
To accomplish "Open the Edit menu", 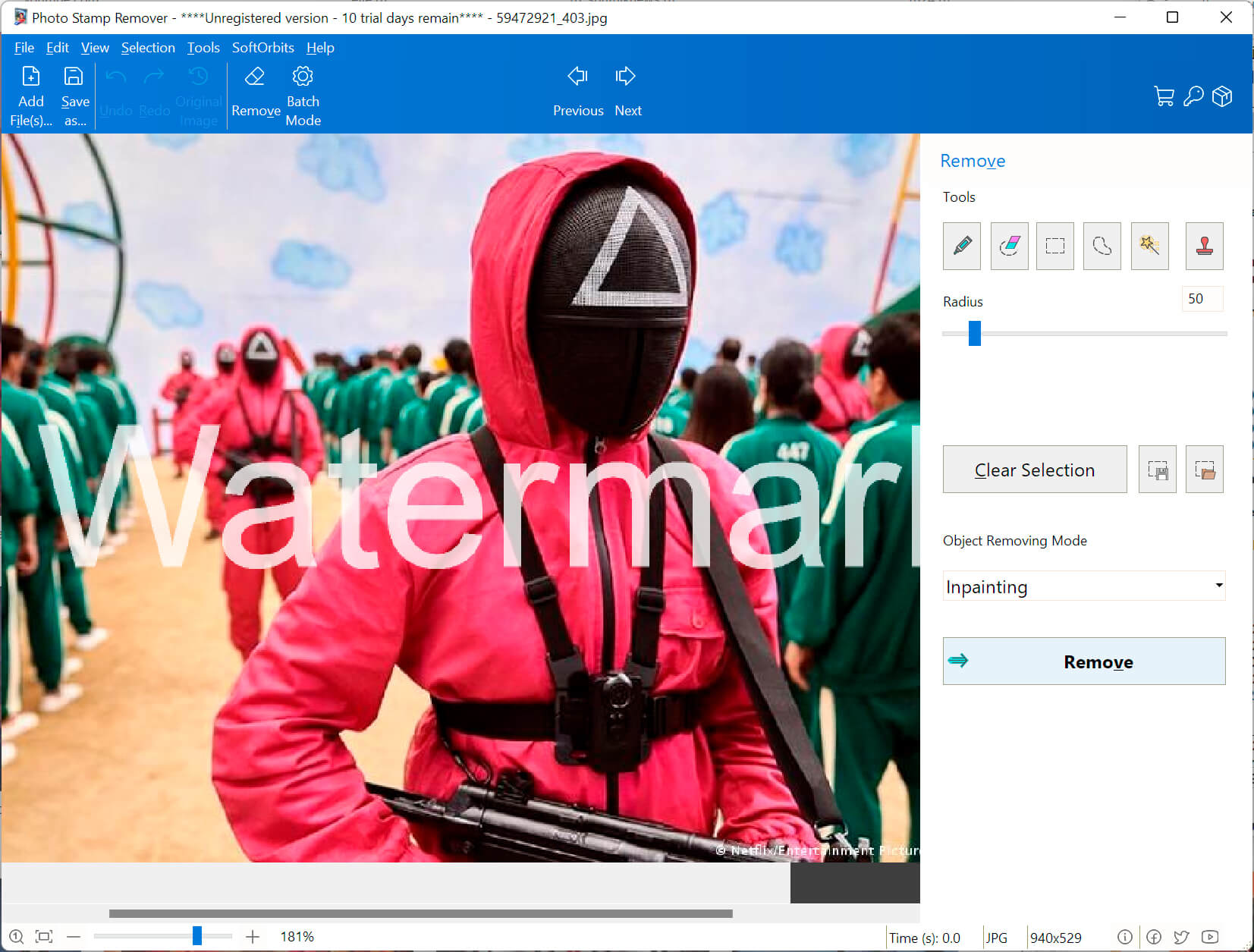I will point(58,48).
